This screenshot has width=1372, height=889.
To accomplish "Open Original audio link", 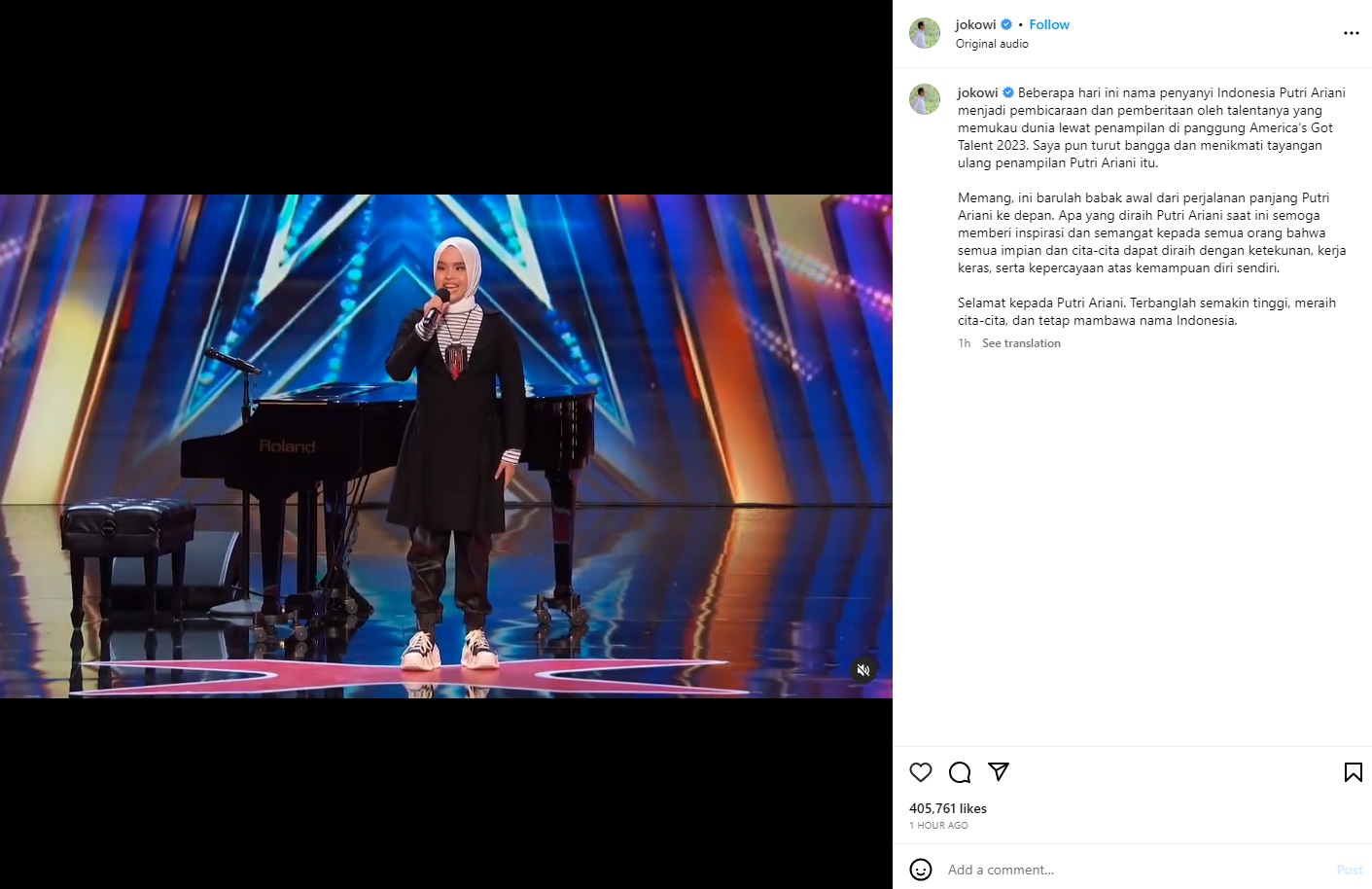I will 992,44.
